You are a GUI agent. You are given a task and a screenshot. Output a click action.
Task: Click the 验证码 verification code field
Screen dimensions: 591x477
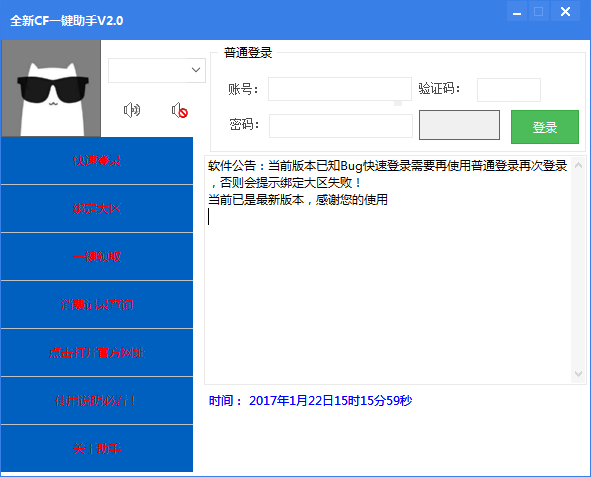pyautogui.click(x=509, y=90)
